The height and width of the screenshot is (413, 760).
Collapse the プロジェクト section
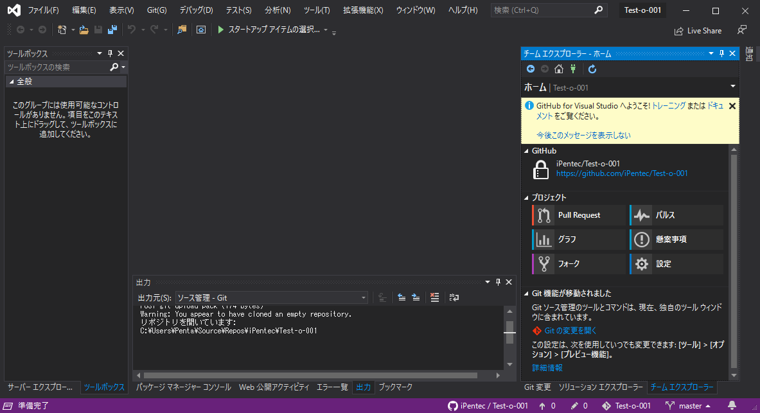click(526, 198)
